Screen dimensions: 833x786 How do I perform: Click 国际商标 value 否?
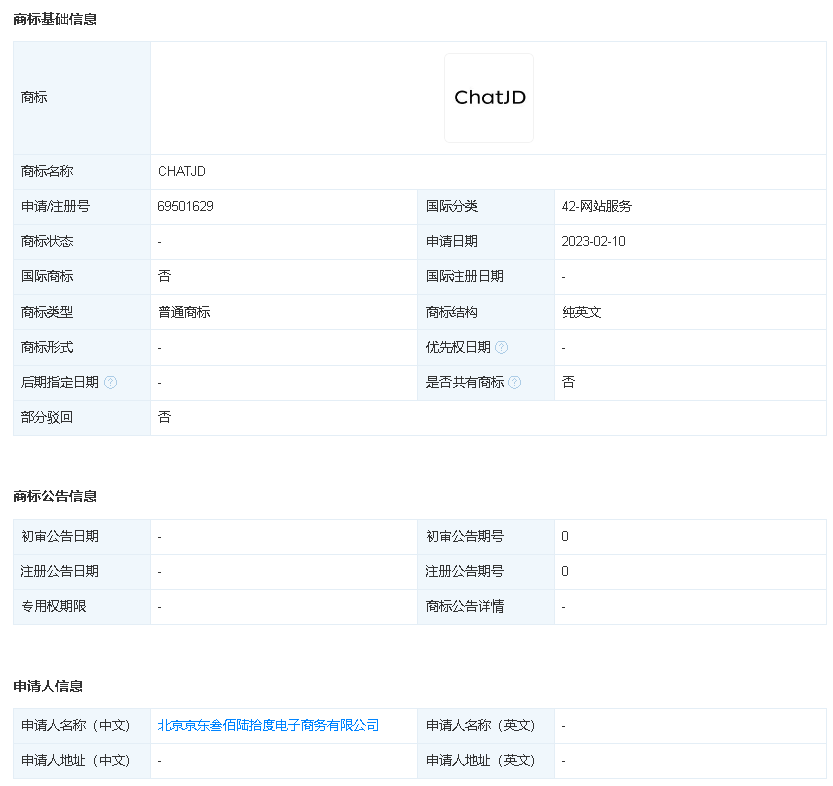tap(160, 276)
